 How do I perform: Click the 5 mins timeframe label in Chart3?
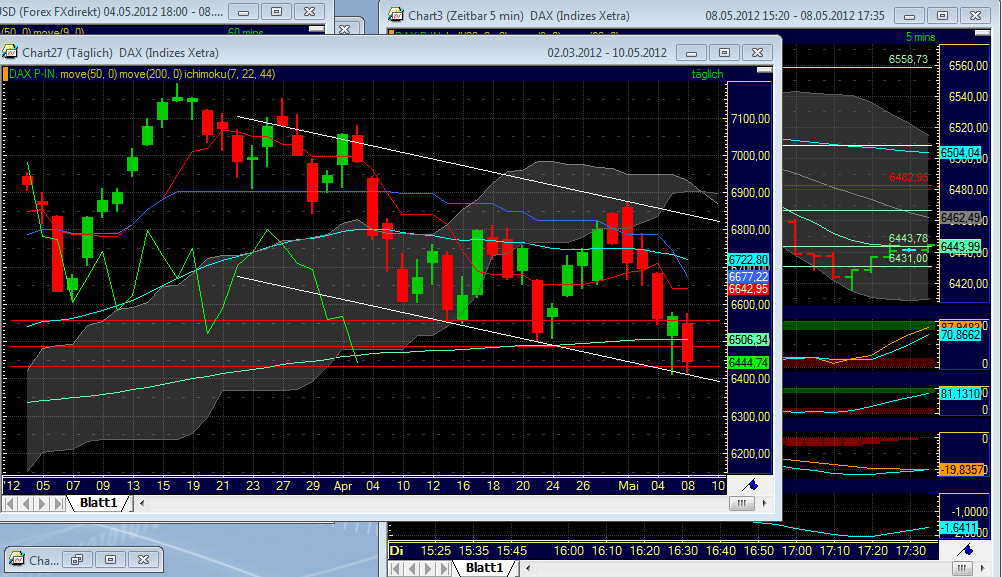click(920, 37)
